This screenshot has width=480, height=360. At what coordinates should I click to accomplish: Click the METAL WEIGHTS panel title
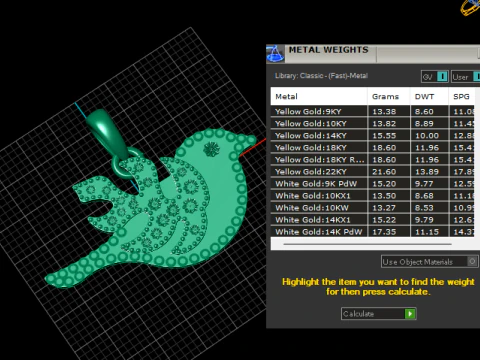click(328, 50)
